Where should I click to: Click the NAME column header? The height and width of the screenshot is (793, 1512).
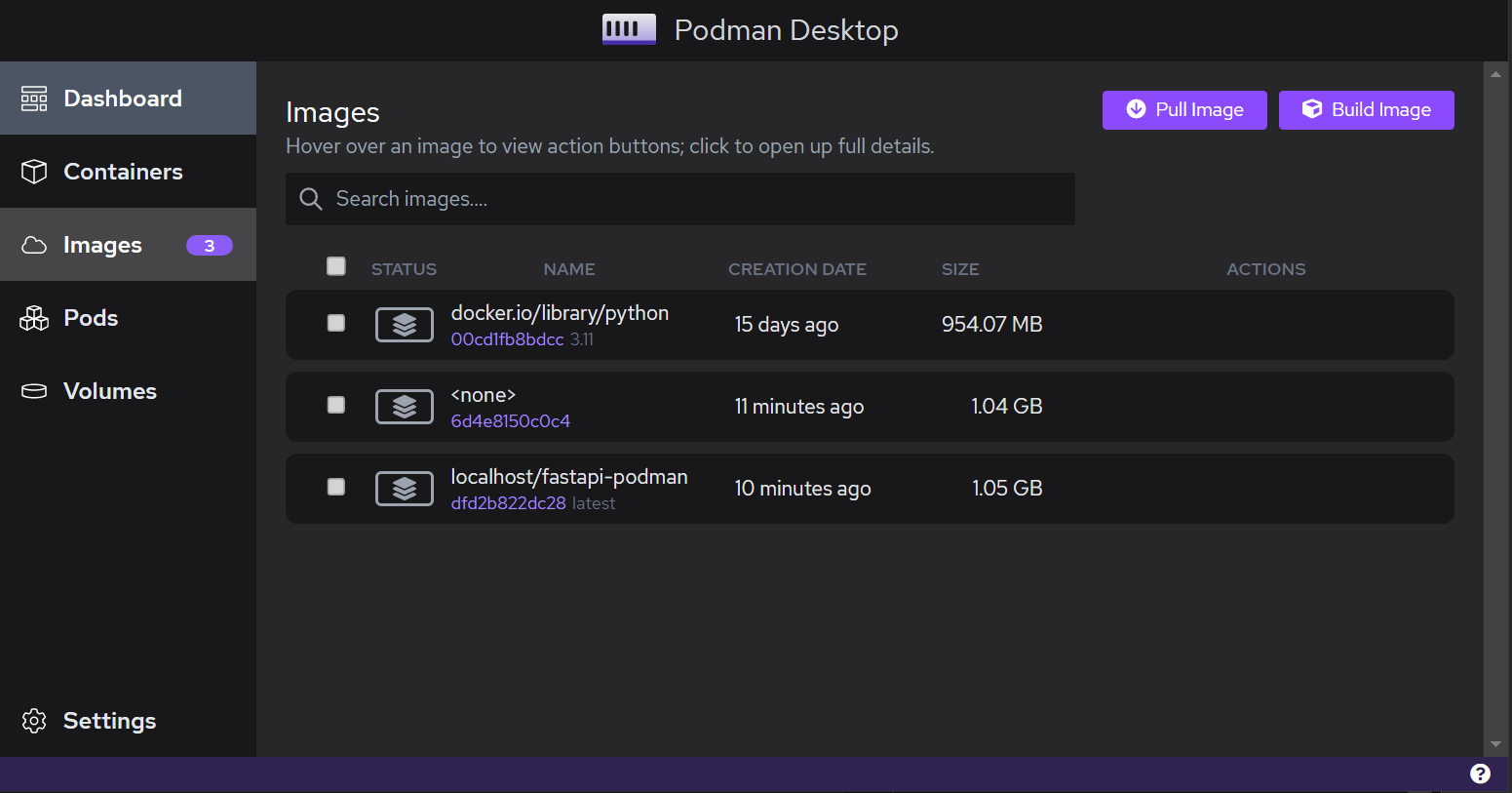point(569,269)
